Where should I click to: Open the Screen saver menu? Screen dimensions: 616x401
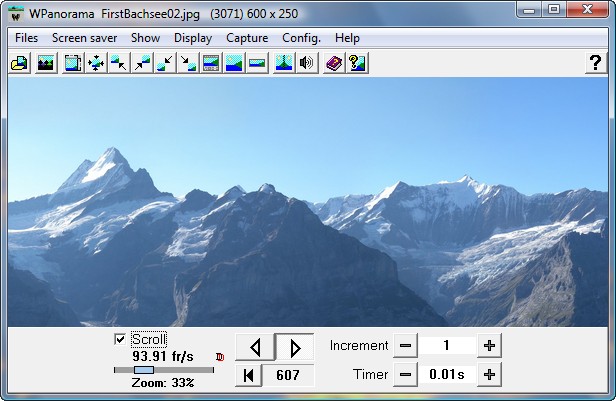(x=84, y=38)
